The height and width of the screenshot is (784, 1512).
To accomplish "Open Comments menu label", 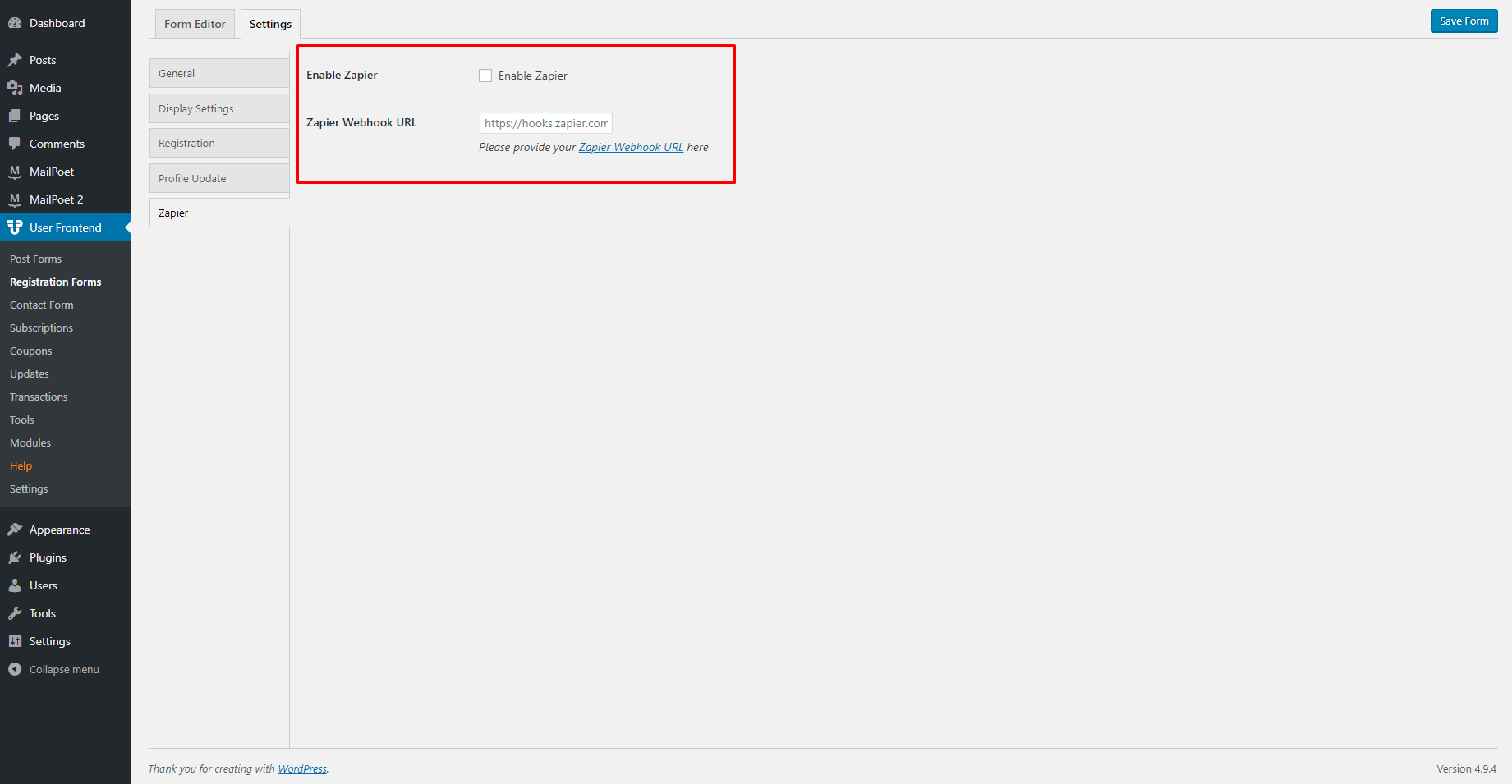I will click(57, 144).
